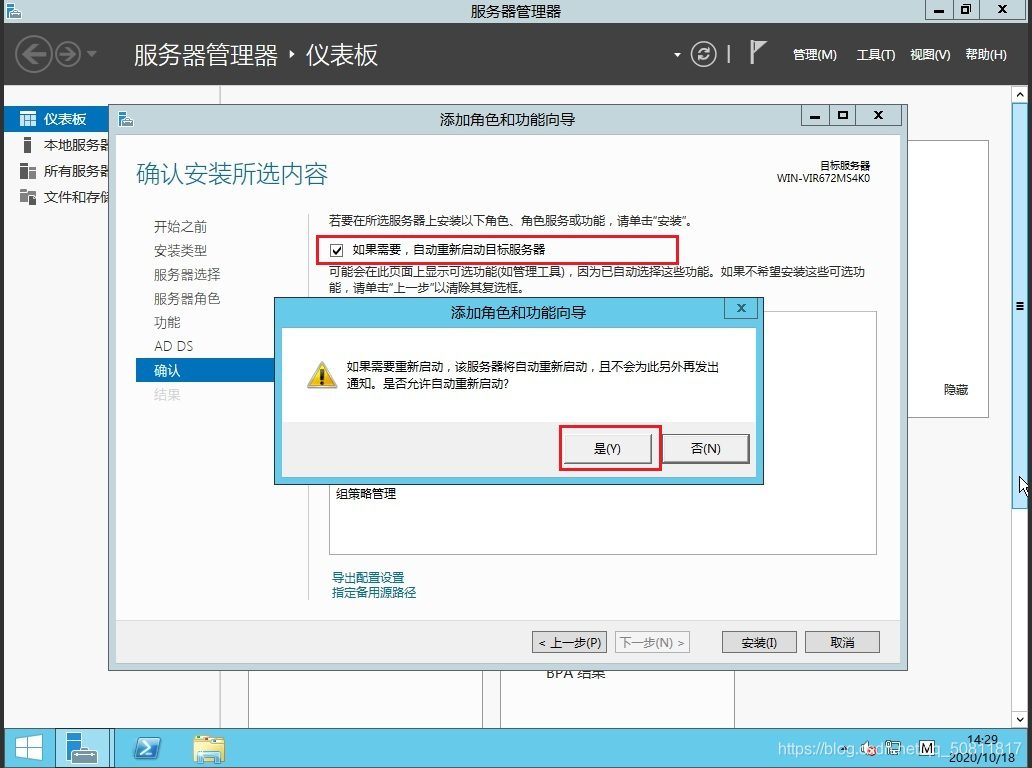Click the wizard title bar icon
This screenshot has height=768, width=1032.
point(126,119)
